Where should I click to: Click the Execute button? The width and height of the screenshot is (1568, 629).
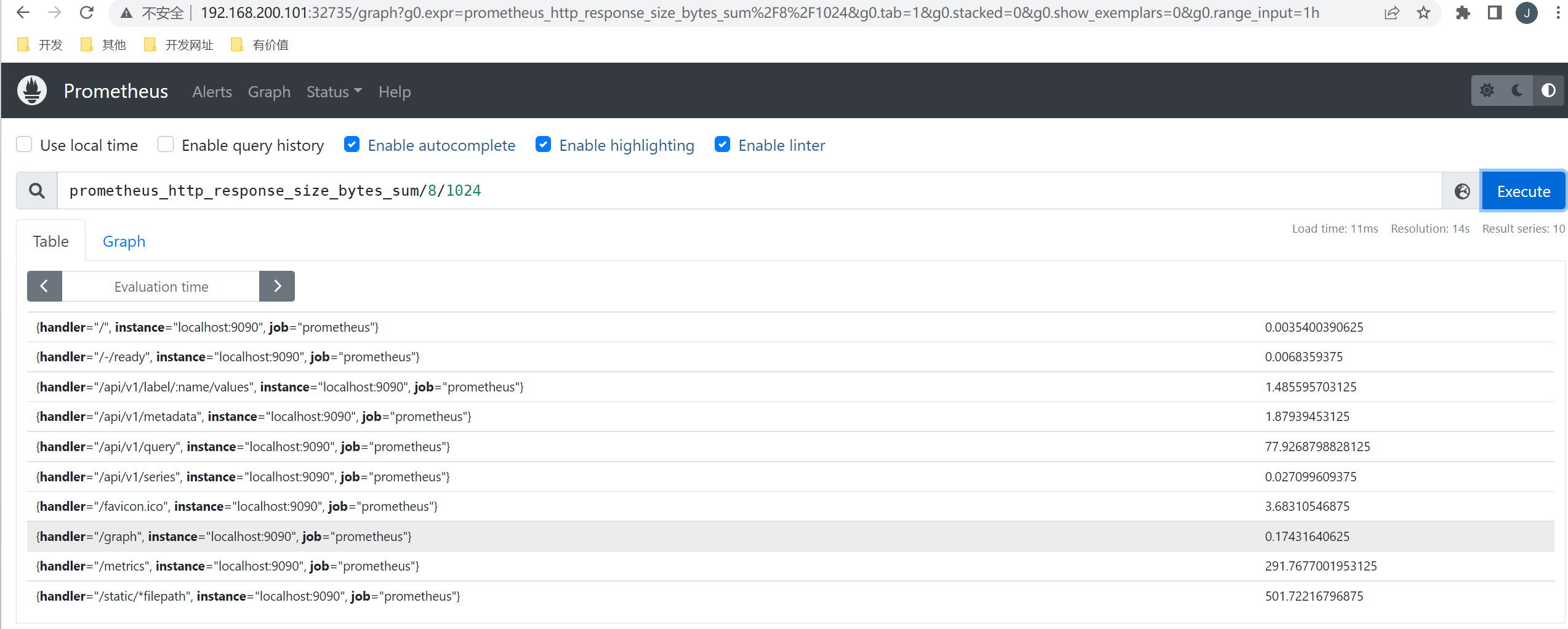click(1523, 191)
